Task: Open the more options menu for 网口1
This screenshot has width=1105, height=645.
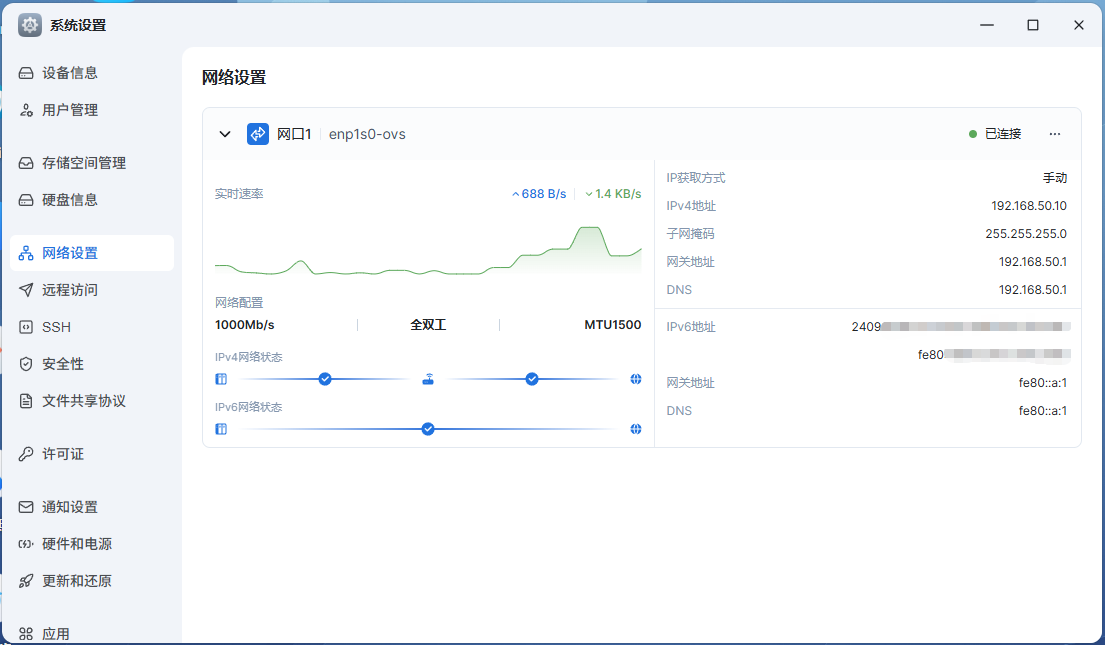Action: coord(1055,134)
